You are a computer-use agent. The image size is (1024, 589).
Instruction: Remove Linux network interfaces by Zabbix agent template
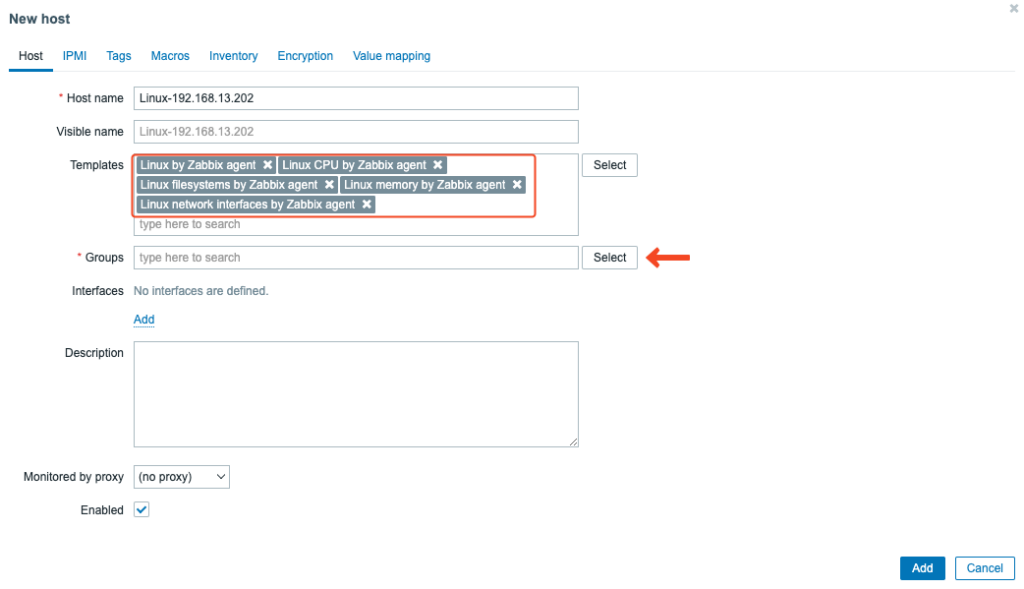click(366, 204)
